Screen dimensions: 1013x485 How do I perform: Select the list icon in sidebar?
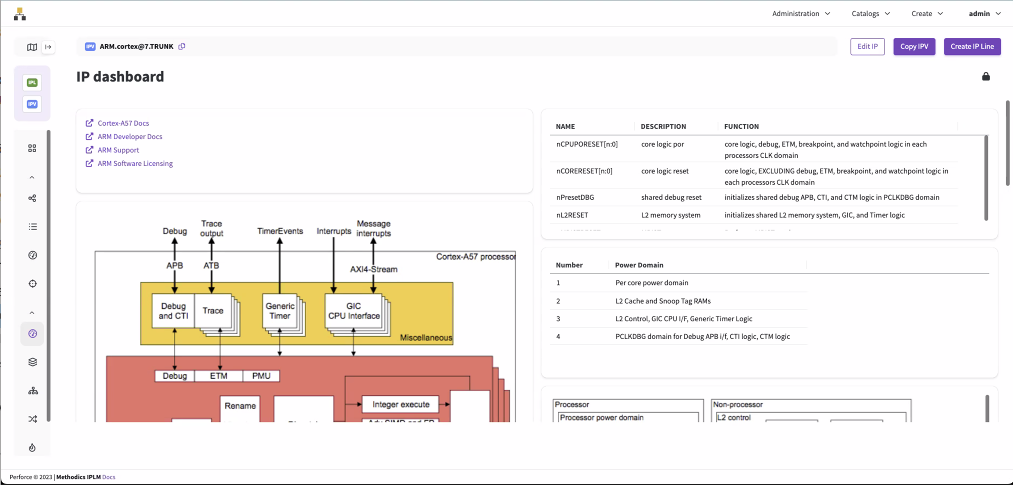[x=32, y=227]
